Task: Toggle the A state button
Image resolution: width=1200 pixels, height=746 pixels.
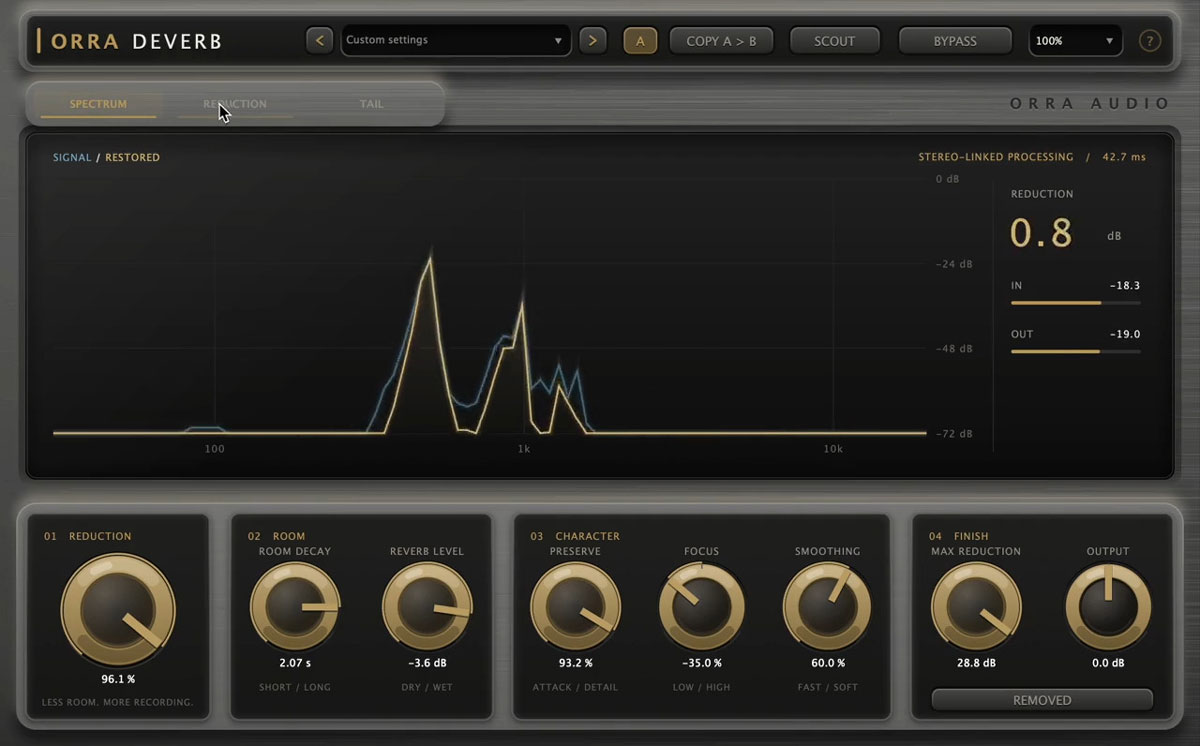Action: (x=640, y=41)
